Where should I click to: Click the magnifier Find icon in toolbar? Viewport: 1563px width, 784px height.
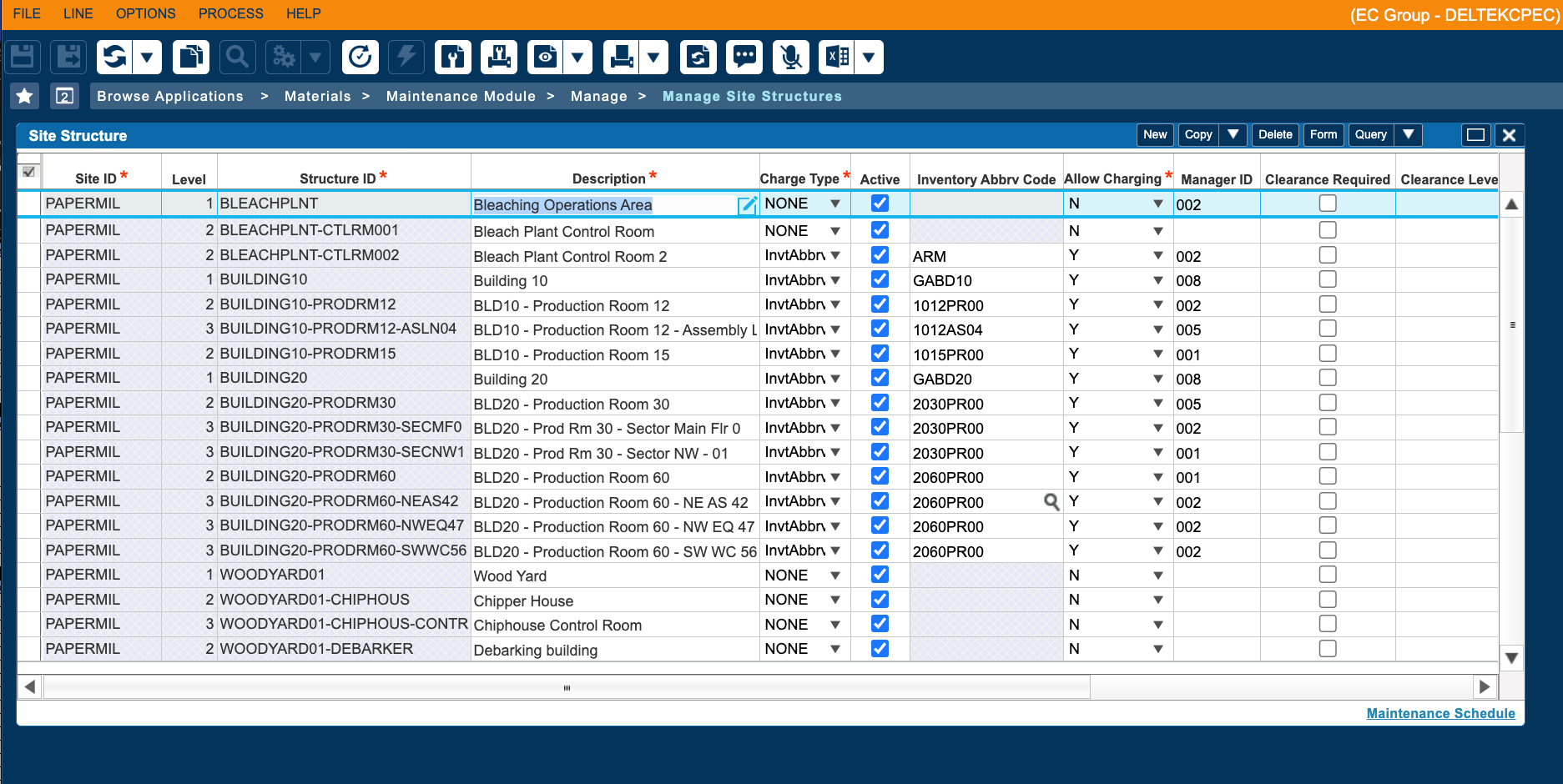[x=238, y=58]
